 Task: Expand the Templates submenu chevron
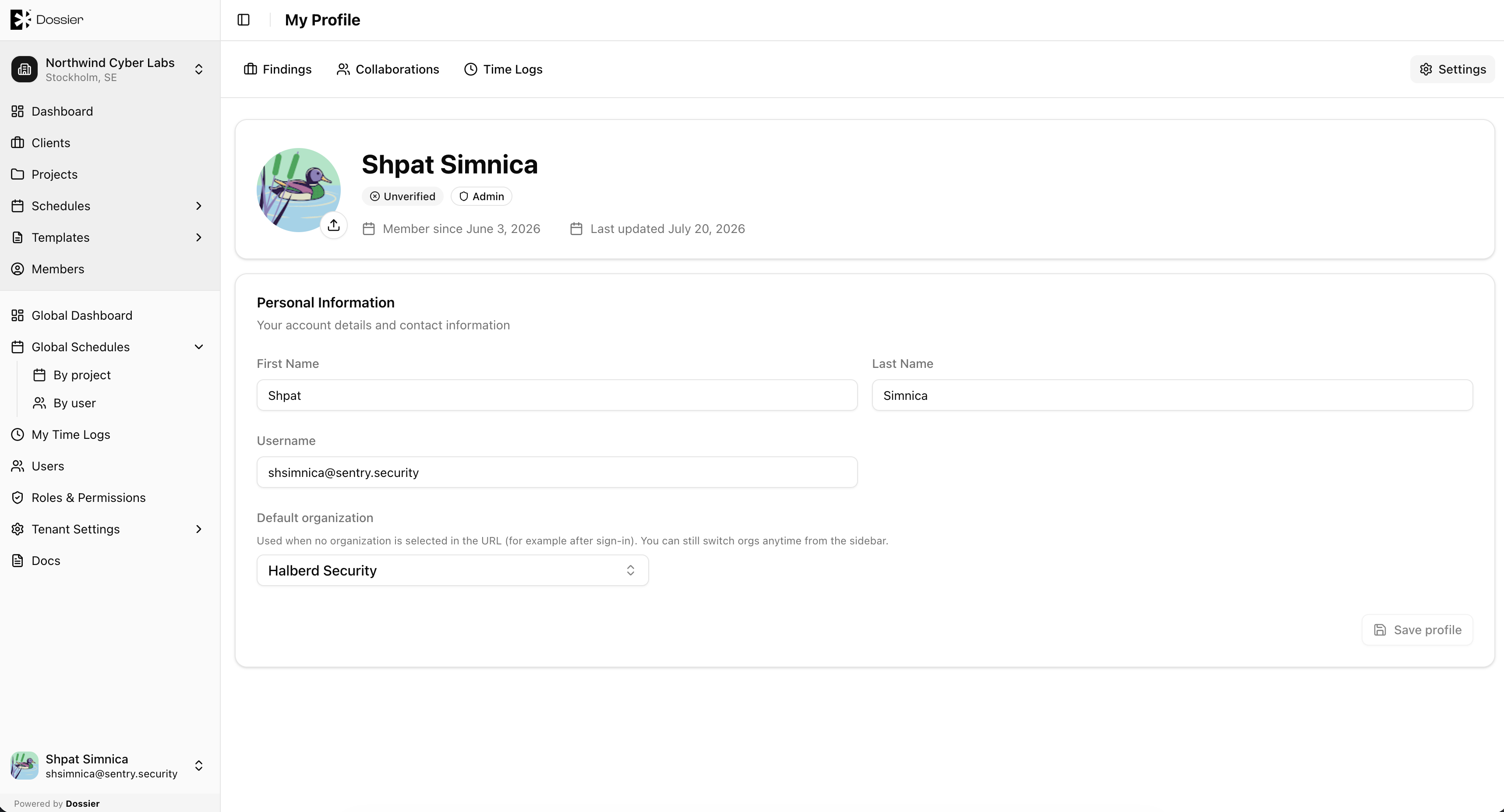(x=198, y=237)
